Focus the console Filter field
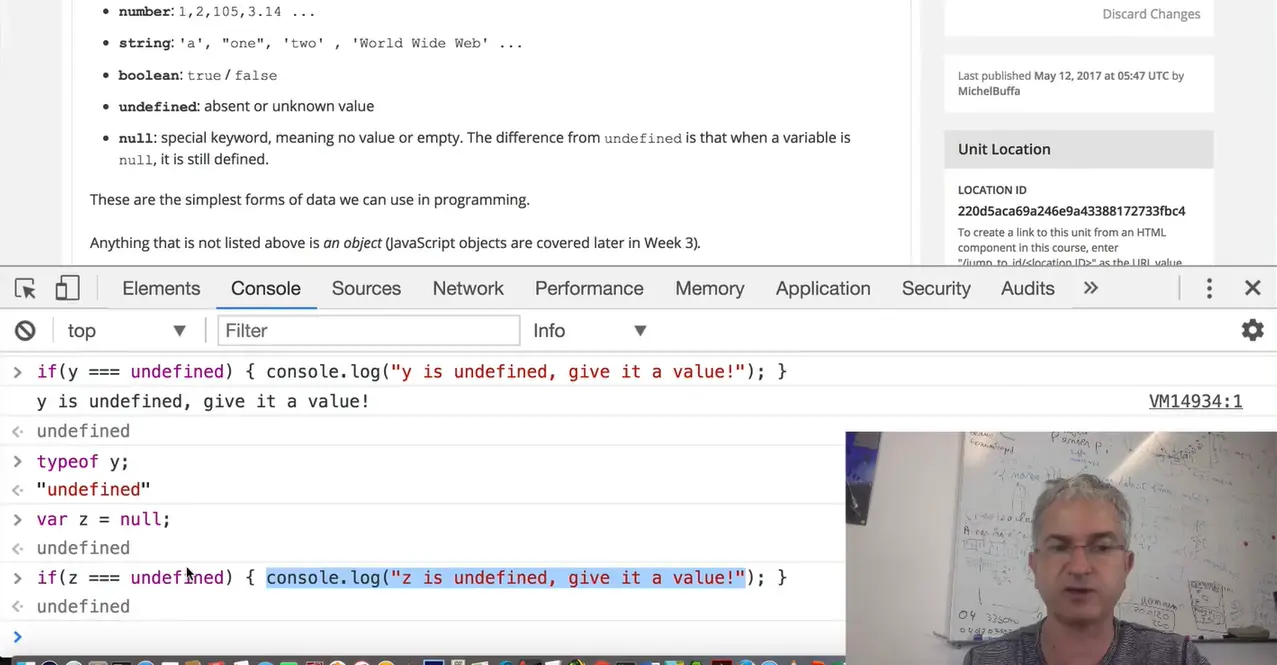 (x=368, y=330)
